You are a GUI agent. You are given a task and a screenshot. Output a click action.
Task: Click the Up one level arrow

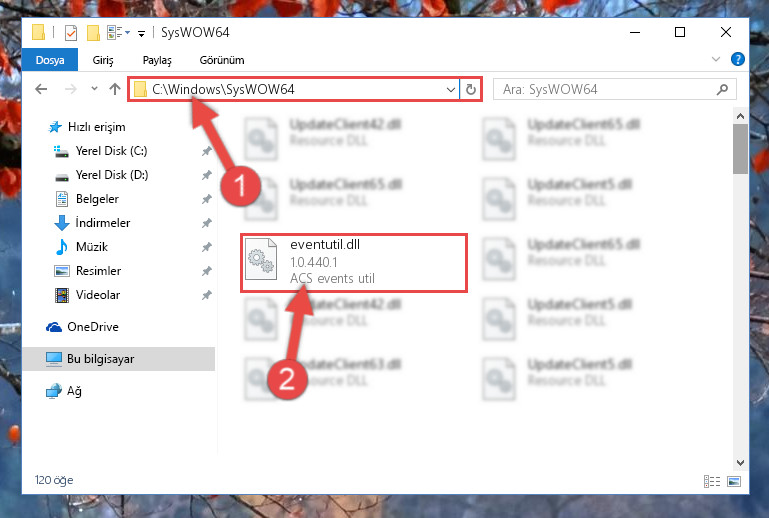(x=115, y=89)
